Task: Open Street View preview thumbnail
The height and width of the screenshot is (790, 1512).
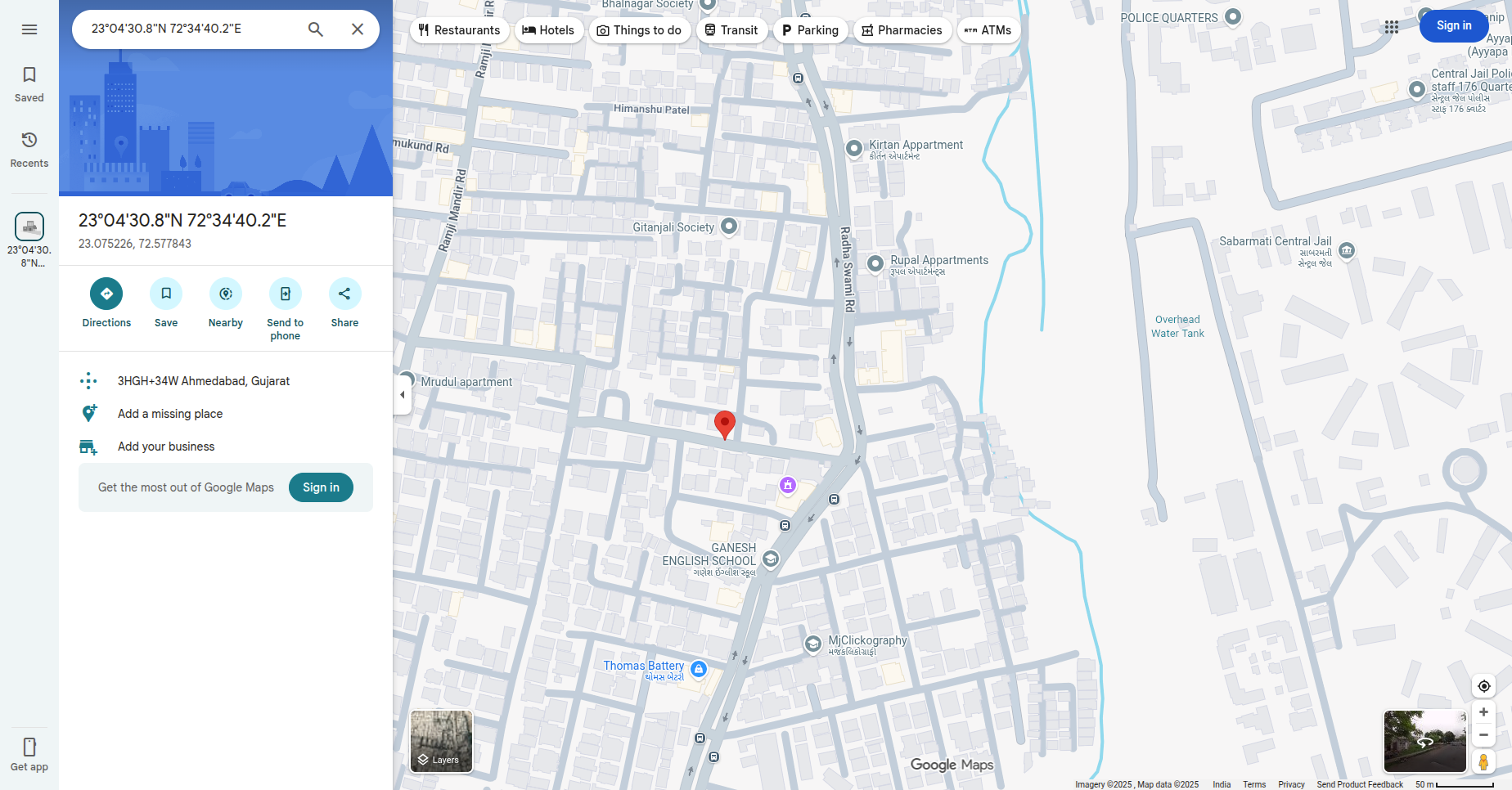Action: [x=1424, y=741]
